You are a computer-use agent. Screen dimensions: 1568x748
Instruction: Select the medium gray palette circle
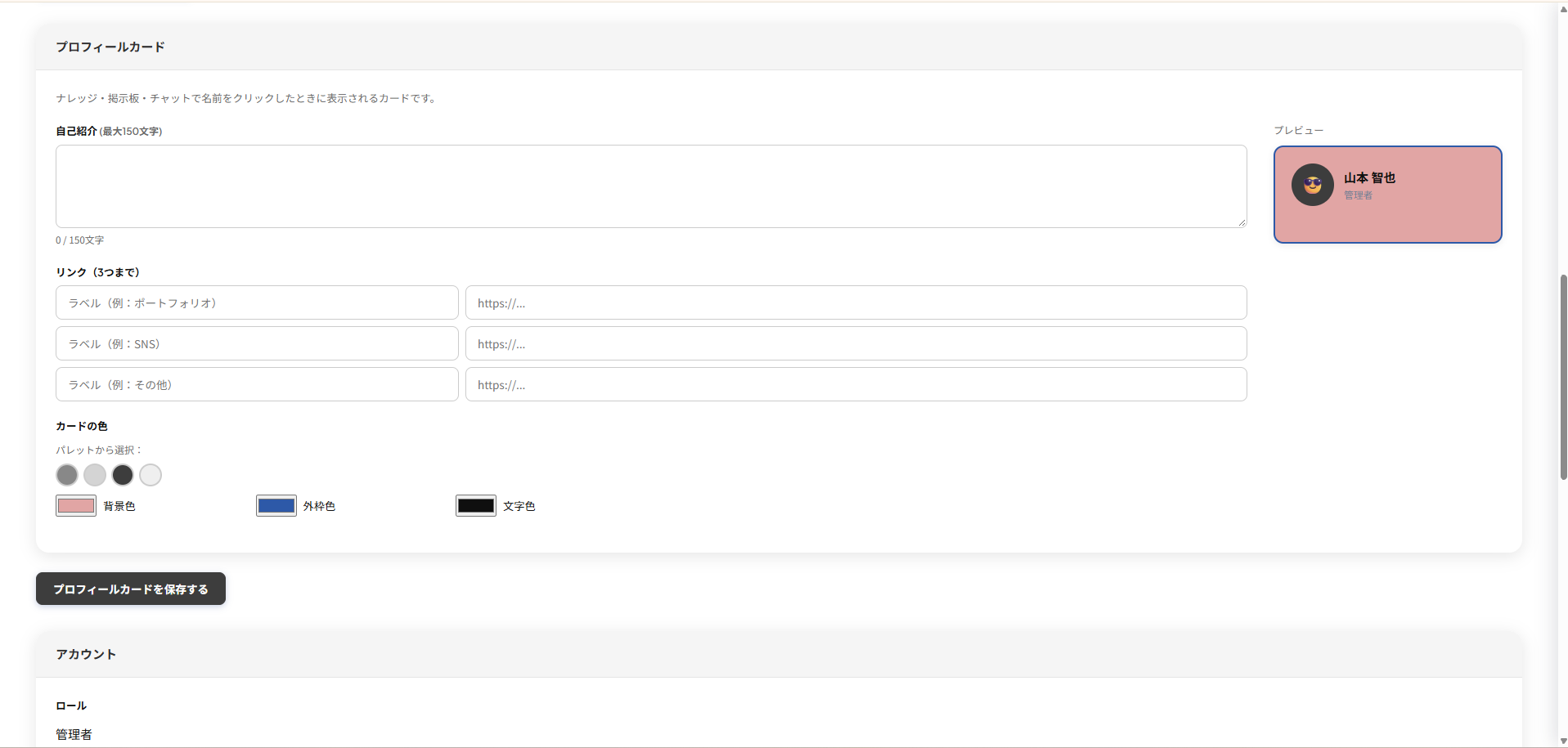67,475
